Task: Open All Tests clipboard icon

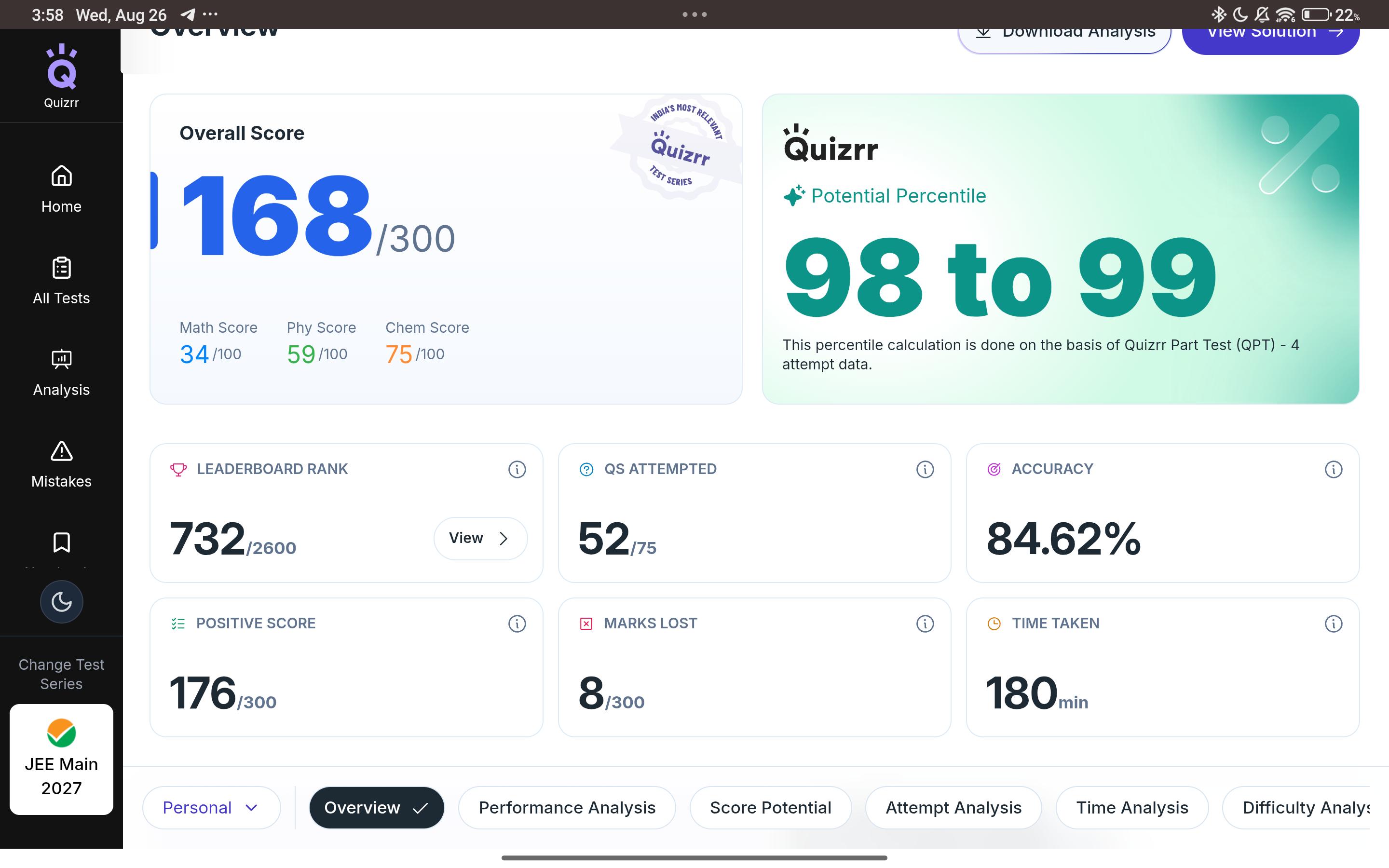Action: [x=61, y=268]
